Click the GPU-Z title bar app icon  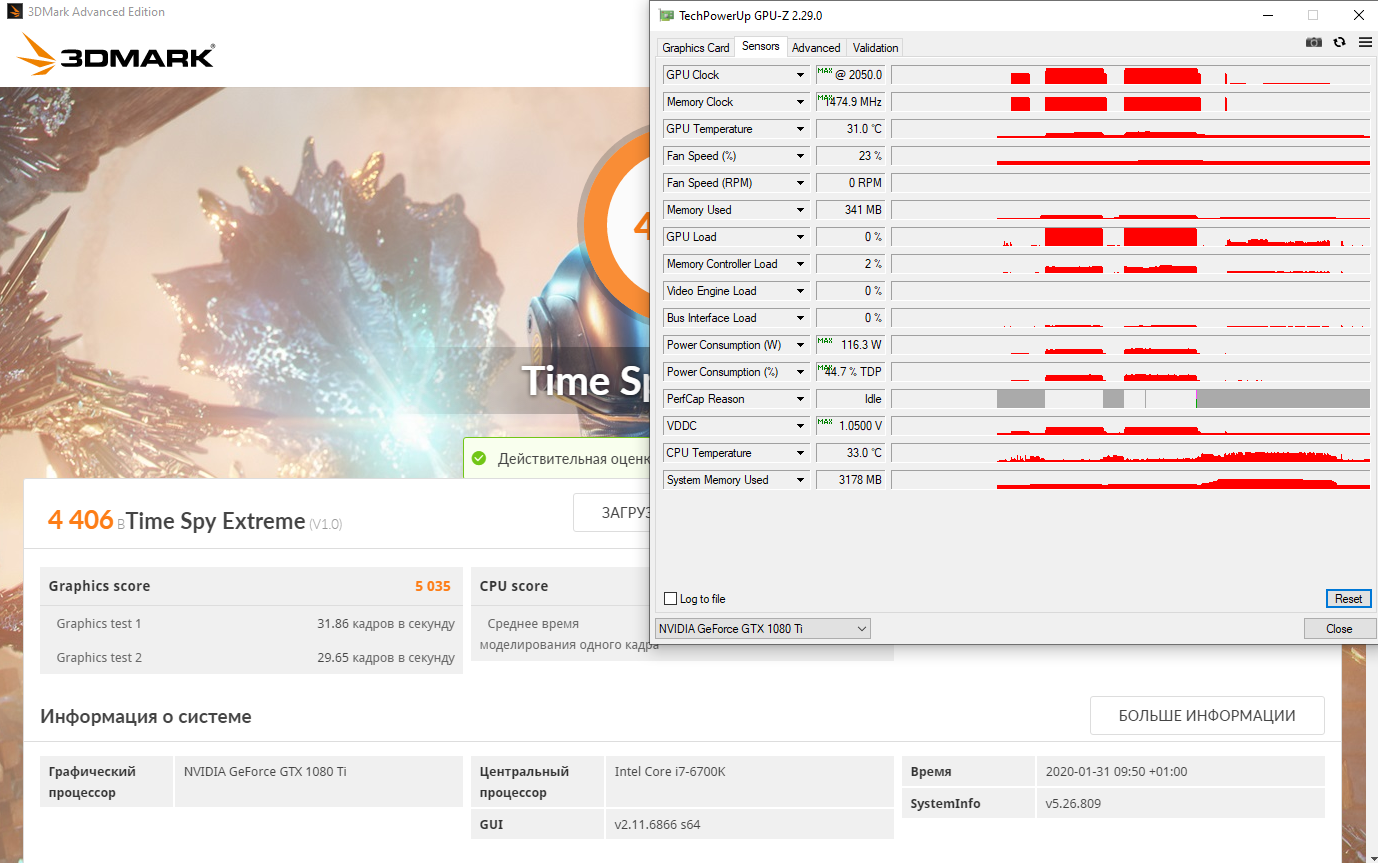[x=667, y=15]
